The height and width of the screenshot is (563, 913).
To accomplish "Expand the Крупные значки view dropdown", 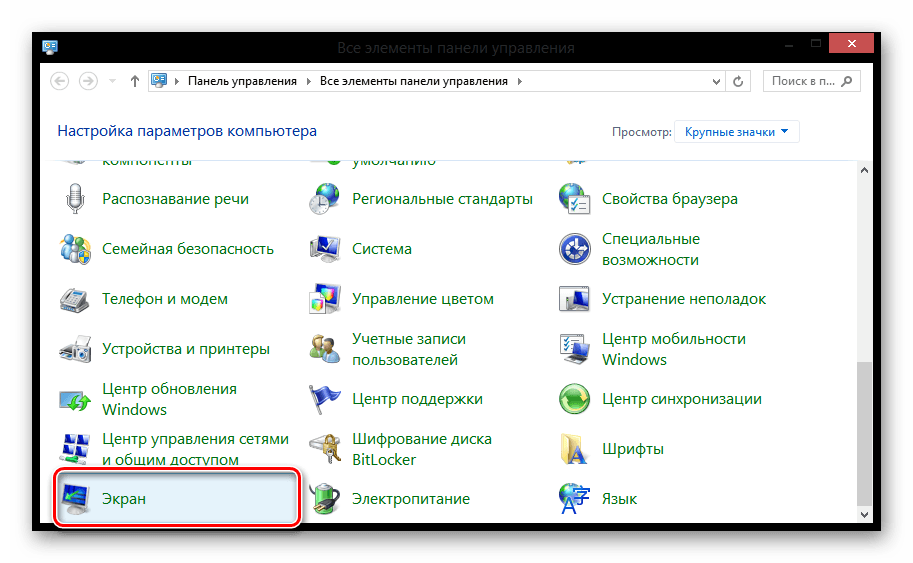I will tap(737, 131).
